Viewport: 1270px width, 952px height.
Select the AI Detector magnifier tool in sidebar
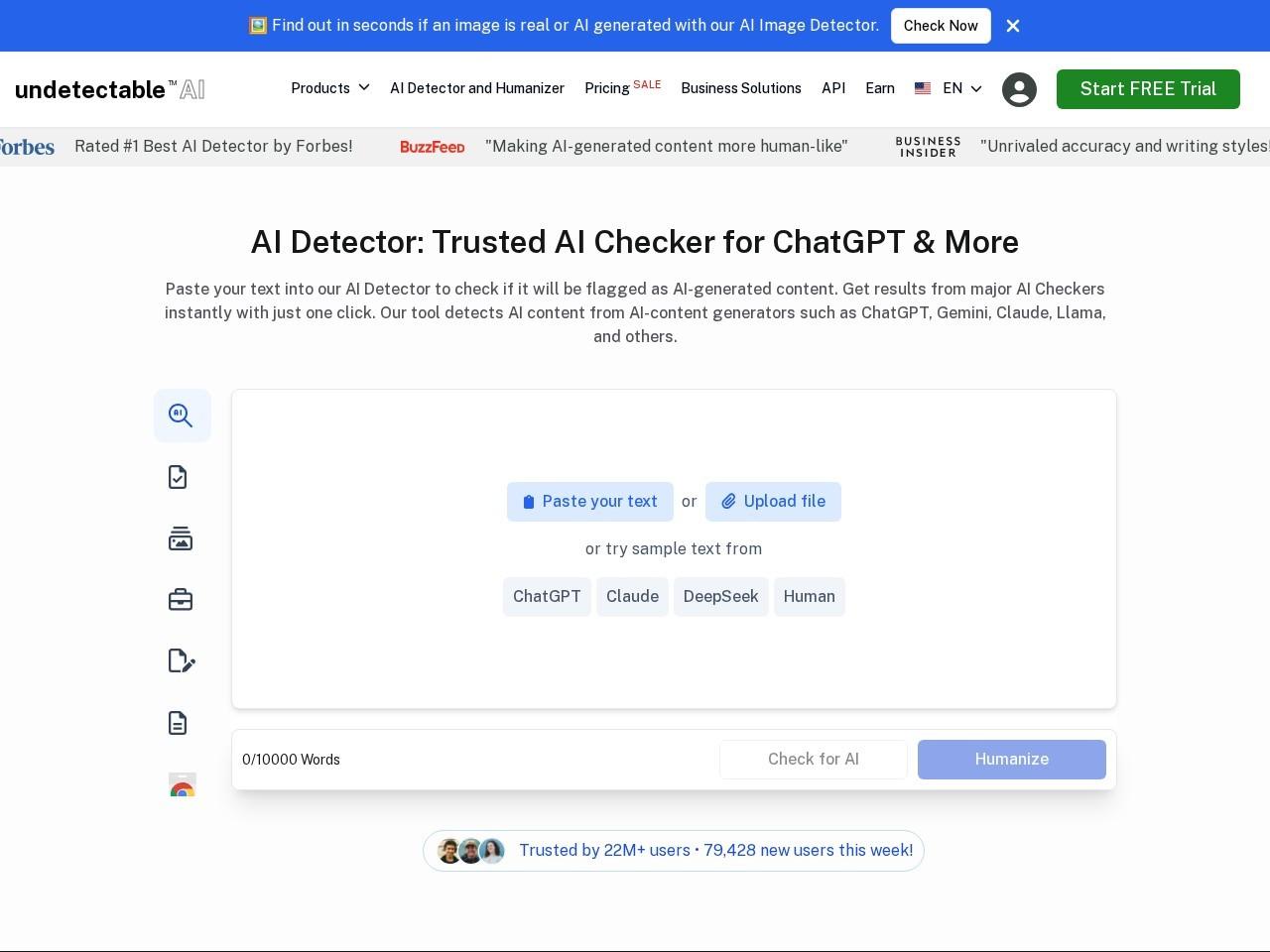pyautogui.click(x=182, y=416)
